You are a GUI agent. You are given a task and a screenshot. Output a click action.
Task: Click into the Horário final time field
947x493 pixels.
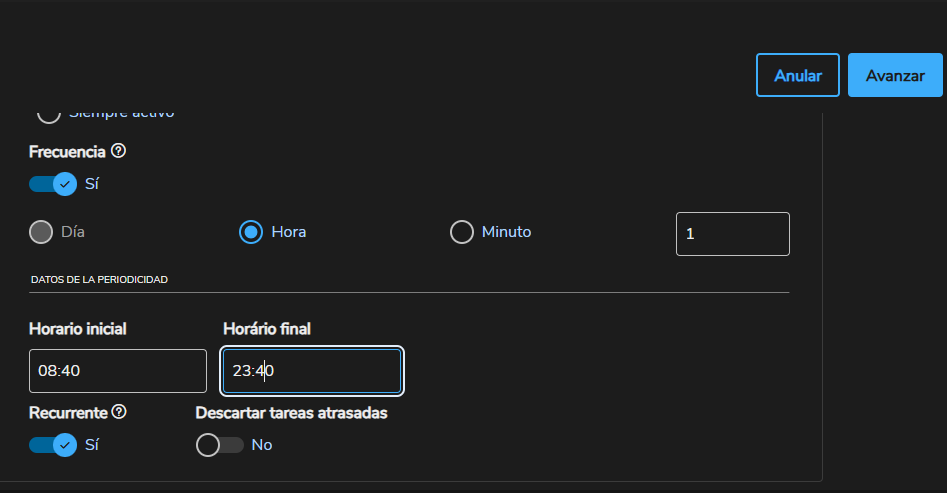tap(312, 371)
